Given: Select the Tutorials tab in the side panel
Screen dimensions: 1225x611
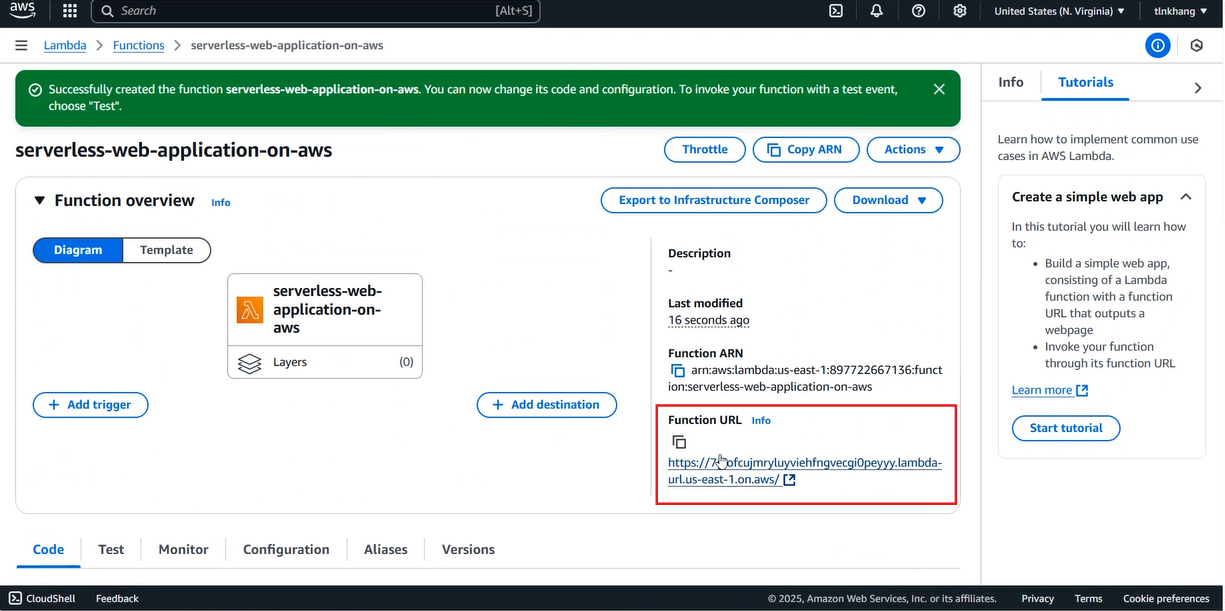Looking at the screenshot, I should coord(1086,83).
